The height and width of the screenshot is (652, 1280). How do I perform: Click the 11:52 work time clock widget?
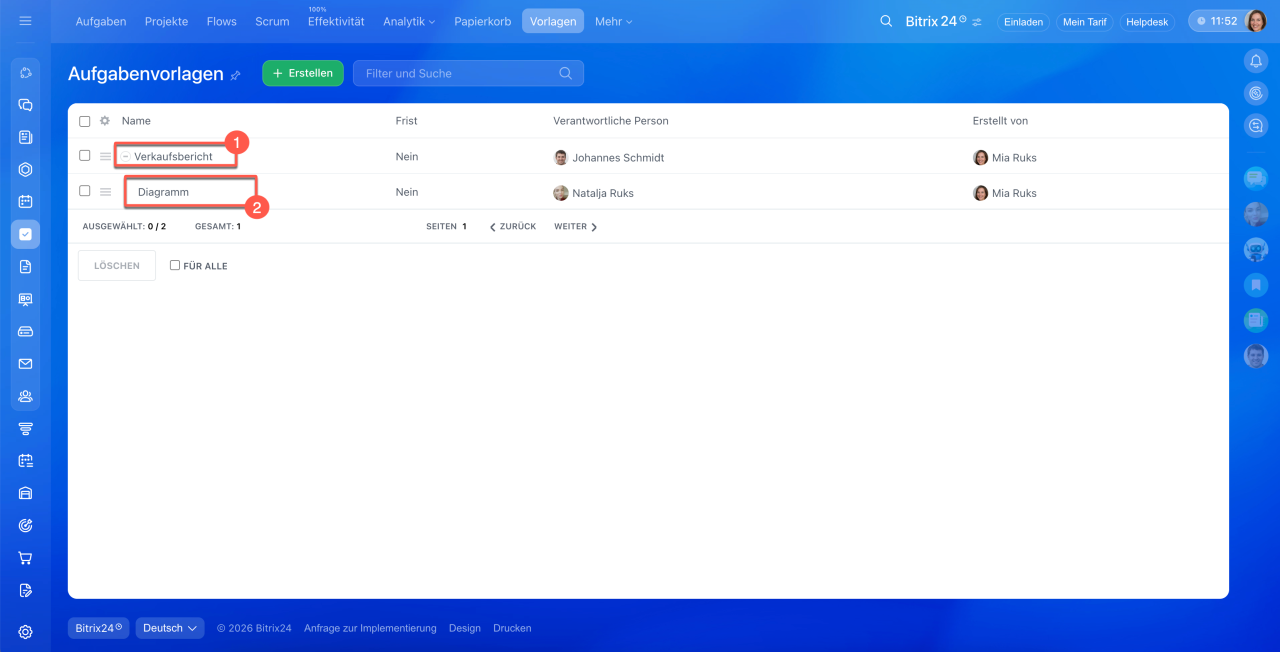[x=1217, y=21]
